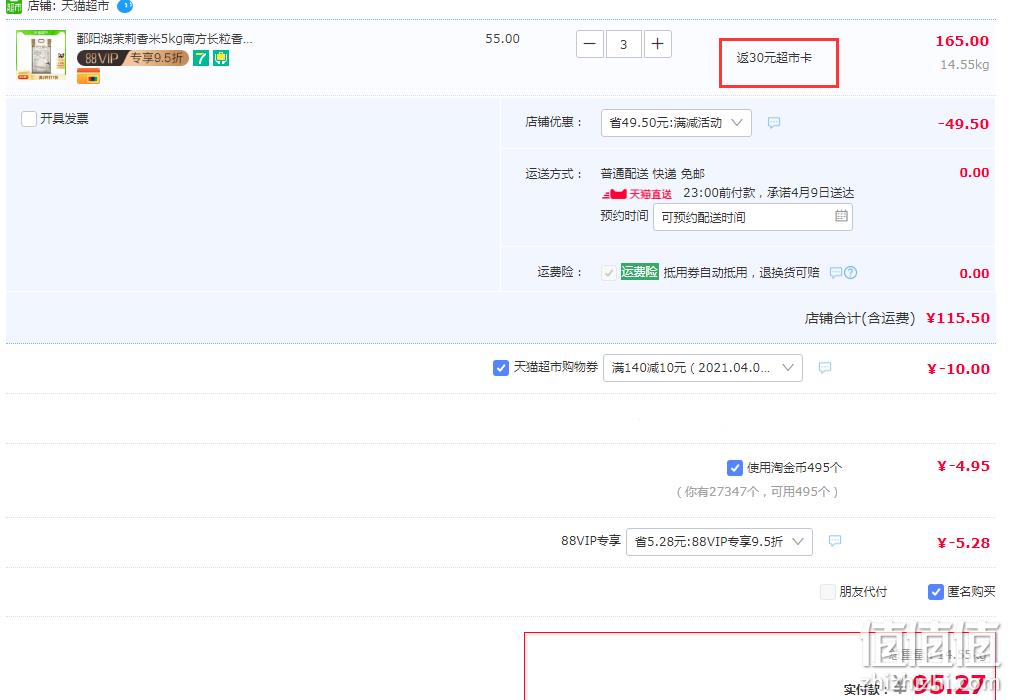Uncheck the 匿名购买 checkbox
Viewport: 1010px width, 700px height.
[x=935, y=592]
